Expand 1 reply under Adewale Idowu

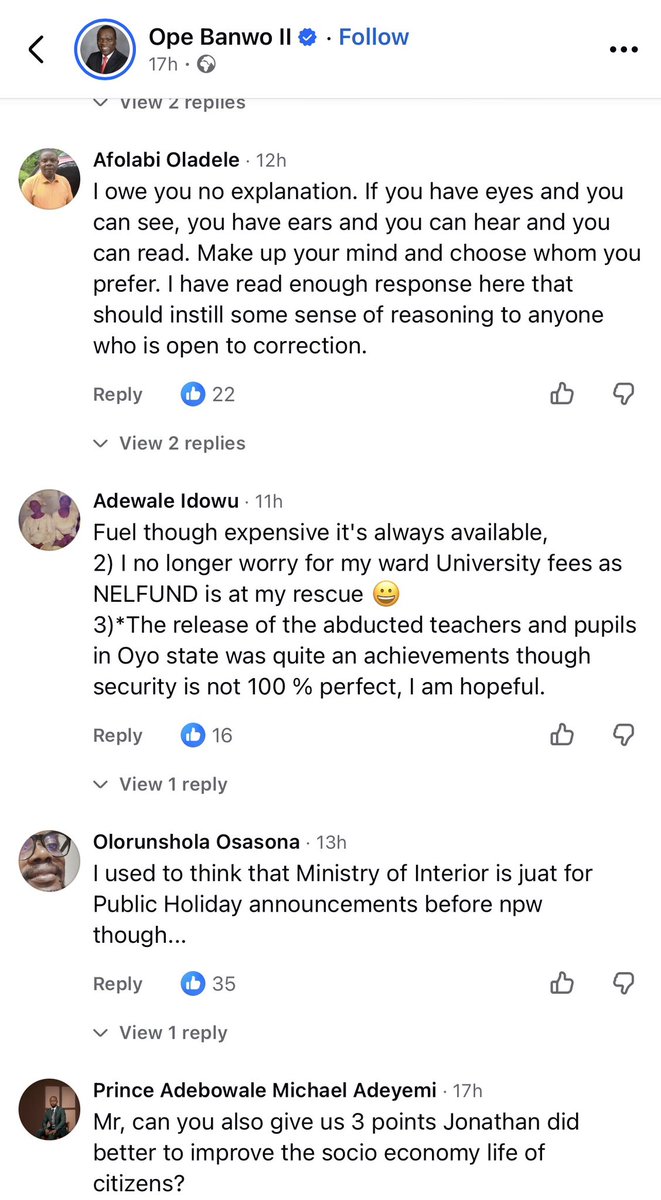pyautogui.click(x=160, y=784)
